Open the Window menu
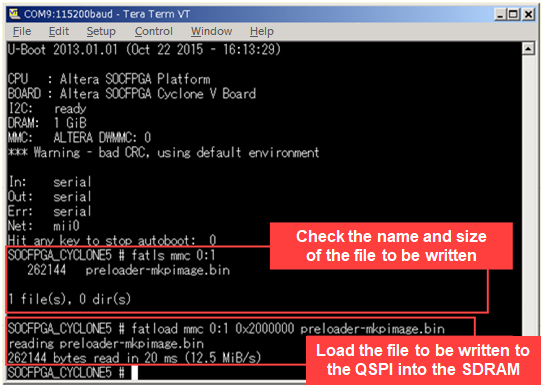544x388 pixels. coord(211,32)
